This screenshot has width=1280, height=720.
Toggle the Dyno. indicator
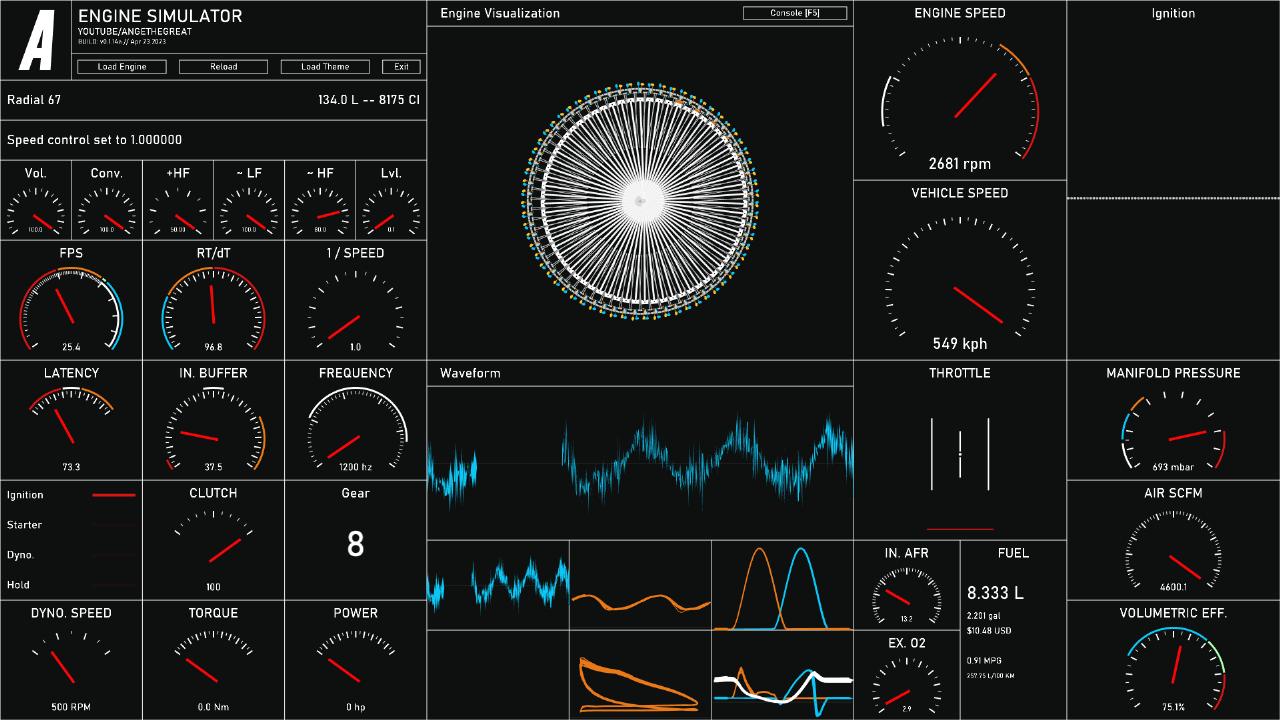click(113, 555)
